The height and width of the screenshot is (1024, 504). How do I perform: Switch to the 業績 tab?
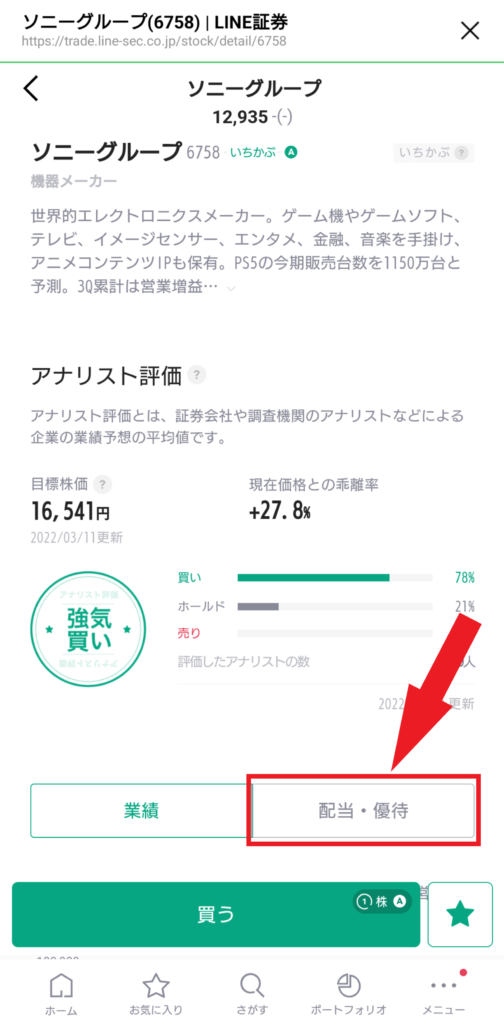coord(141,810)
